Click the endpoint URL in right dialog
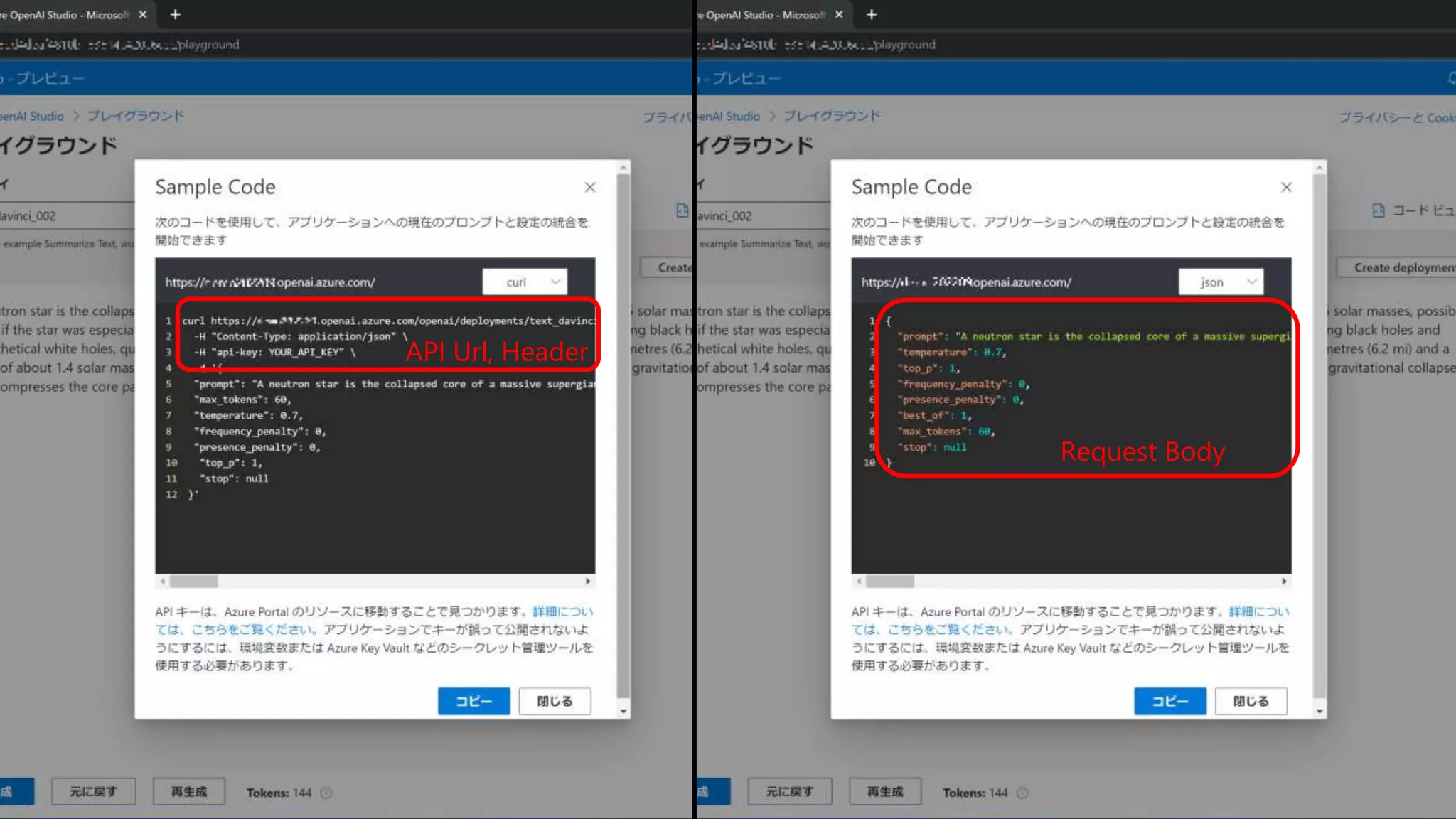 click(966, 282)
